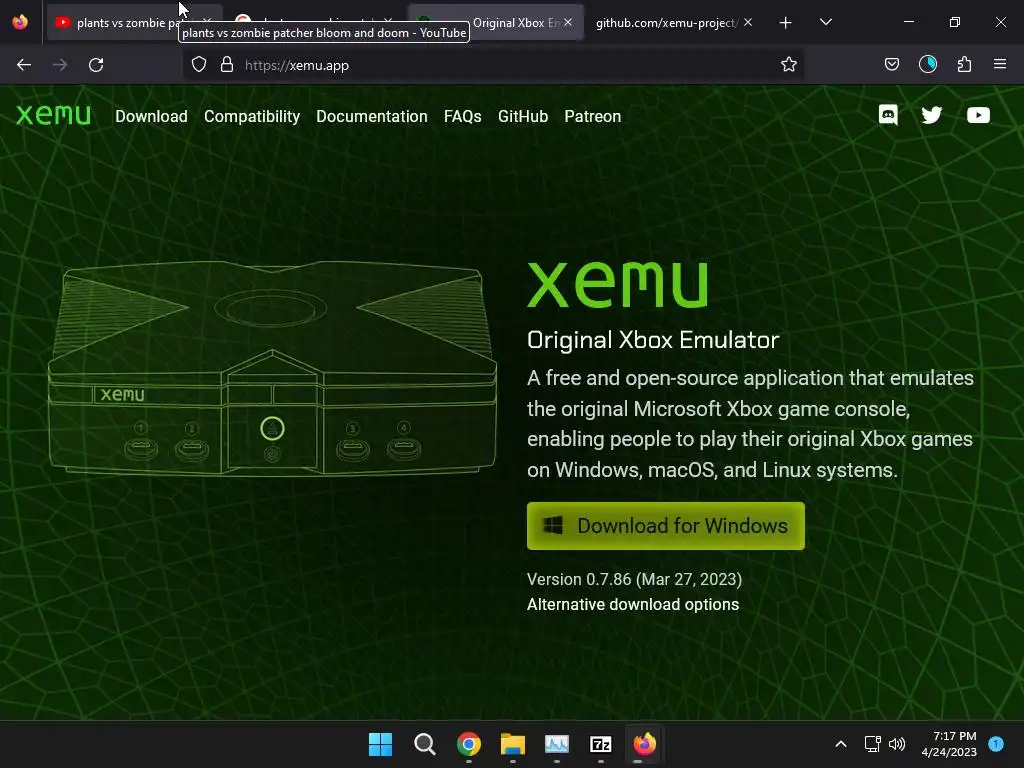Open the Firefox extensions puzzle icon

(964, 65)
